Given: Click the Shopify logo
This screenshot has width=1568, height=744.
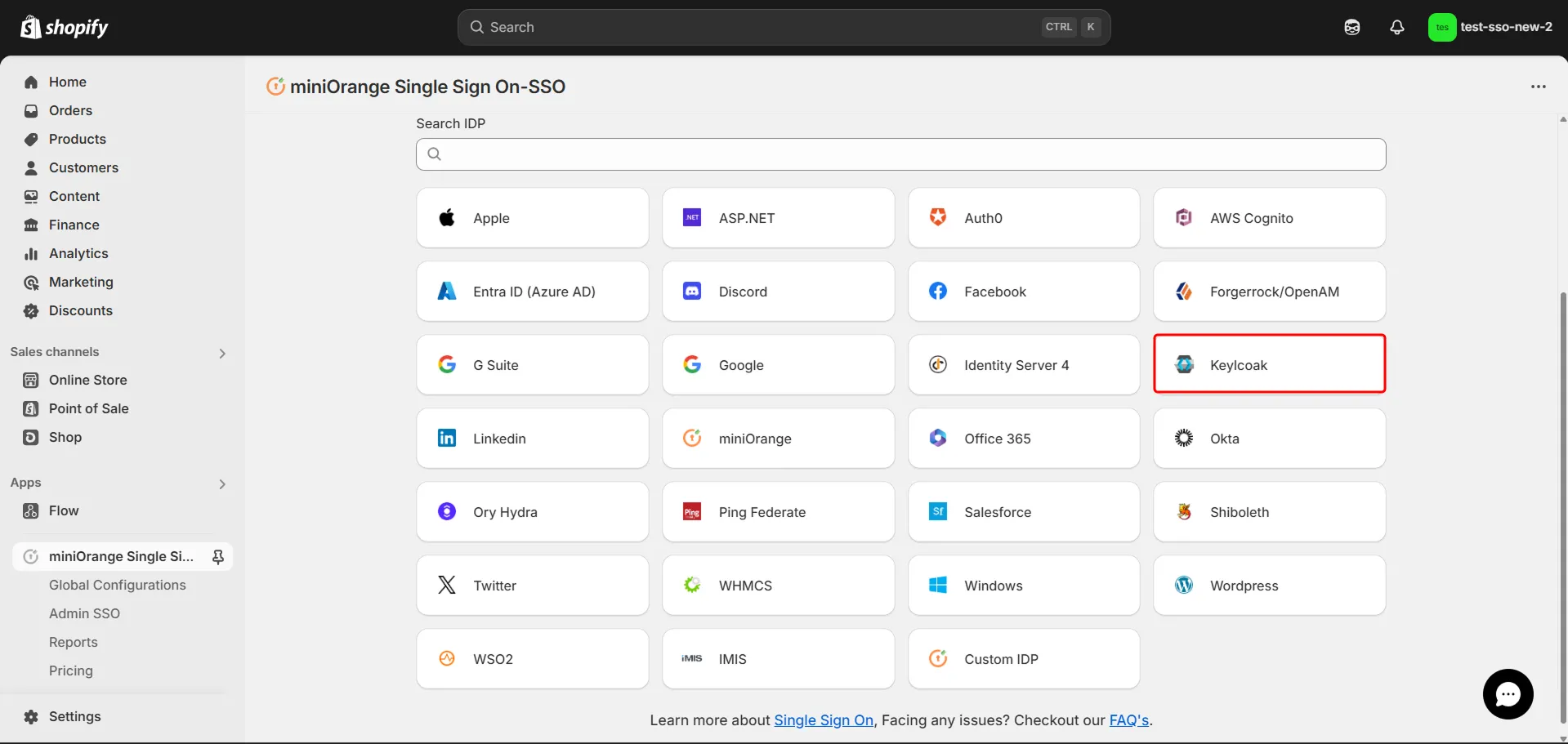Looking at the screenshot, I should point(64,27).
